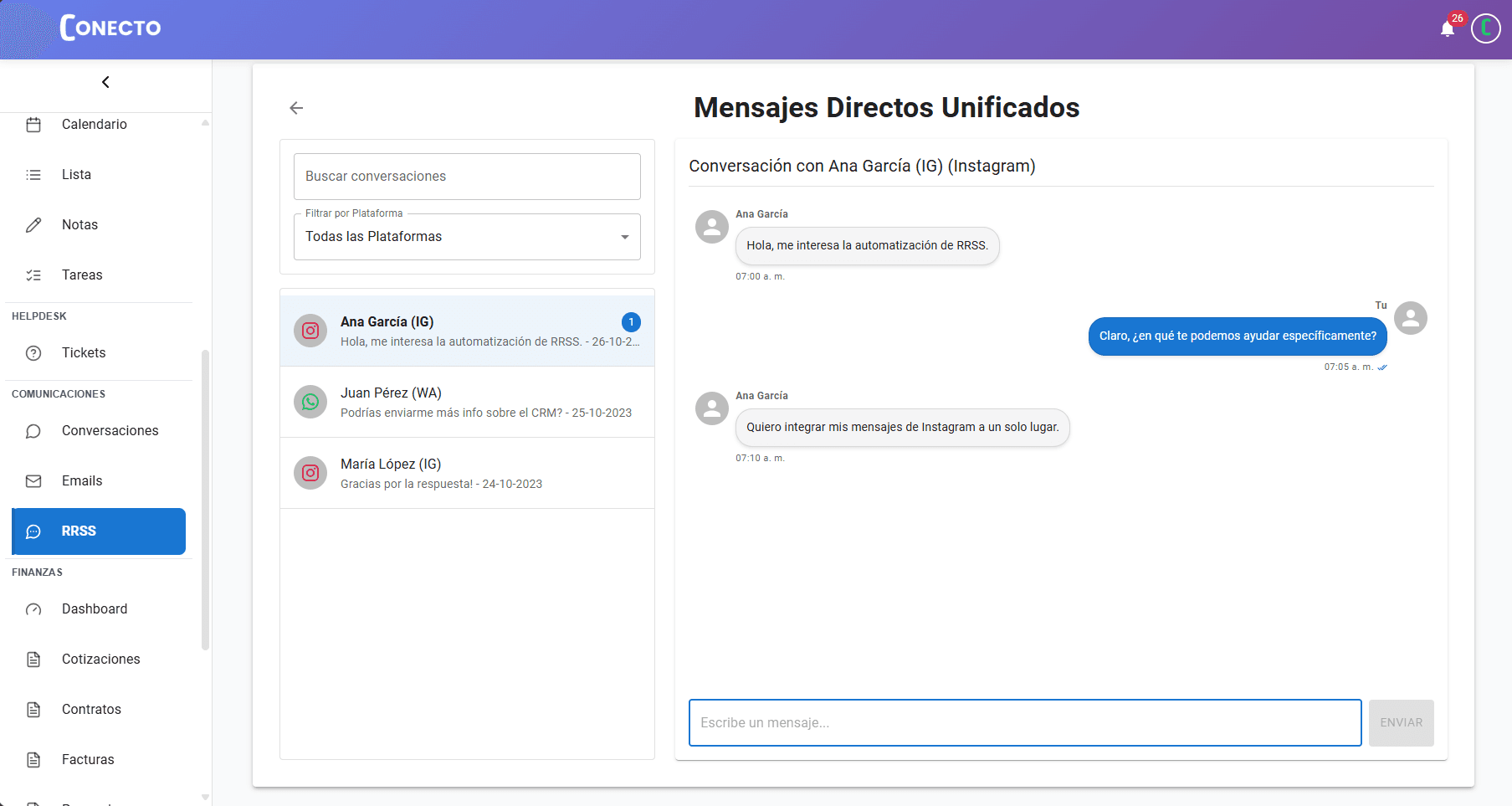Viewport: 1512px width, 806px height.
Task: Navigate to Emails in the sidebar
Action: pos(82,481)
